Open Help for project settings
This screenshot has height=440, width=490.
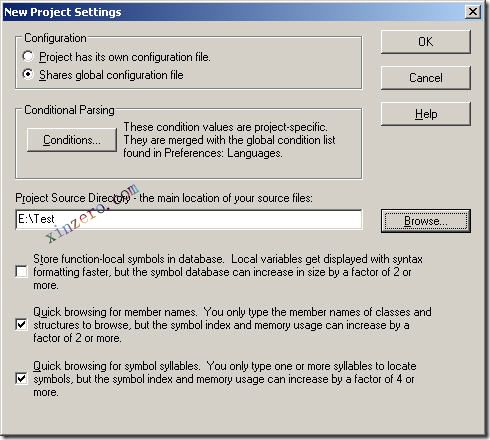426,114
